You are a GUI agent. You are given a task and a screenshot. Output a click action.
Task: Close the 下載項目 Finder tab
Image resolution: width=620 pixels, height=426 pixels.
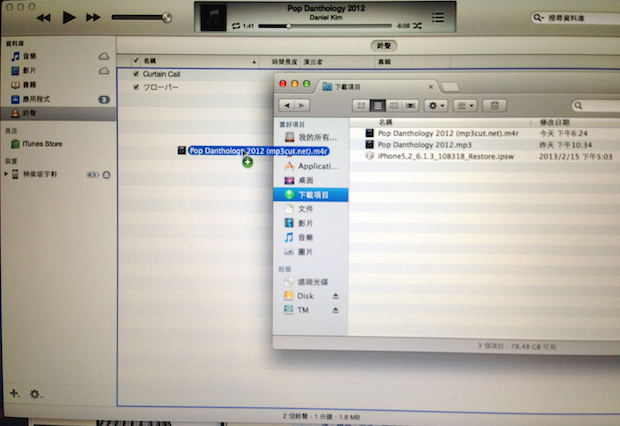431,87
